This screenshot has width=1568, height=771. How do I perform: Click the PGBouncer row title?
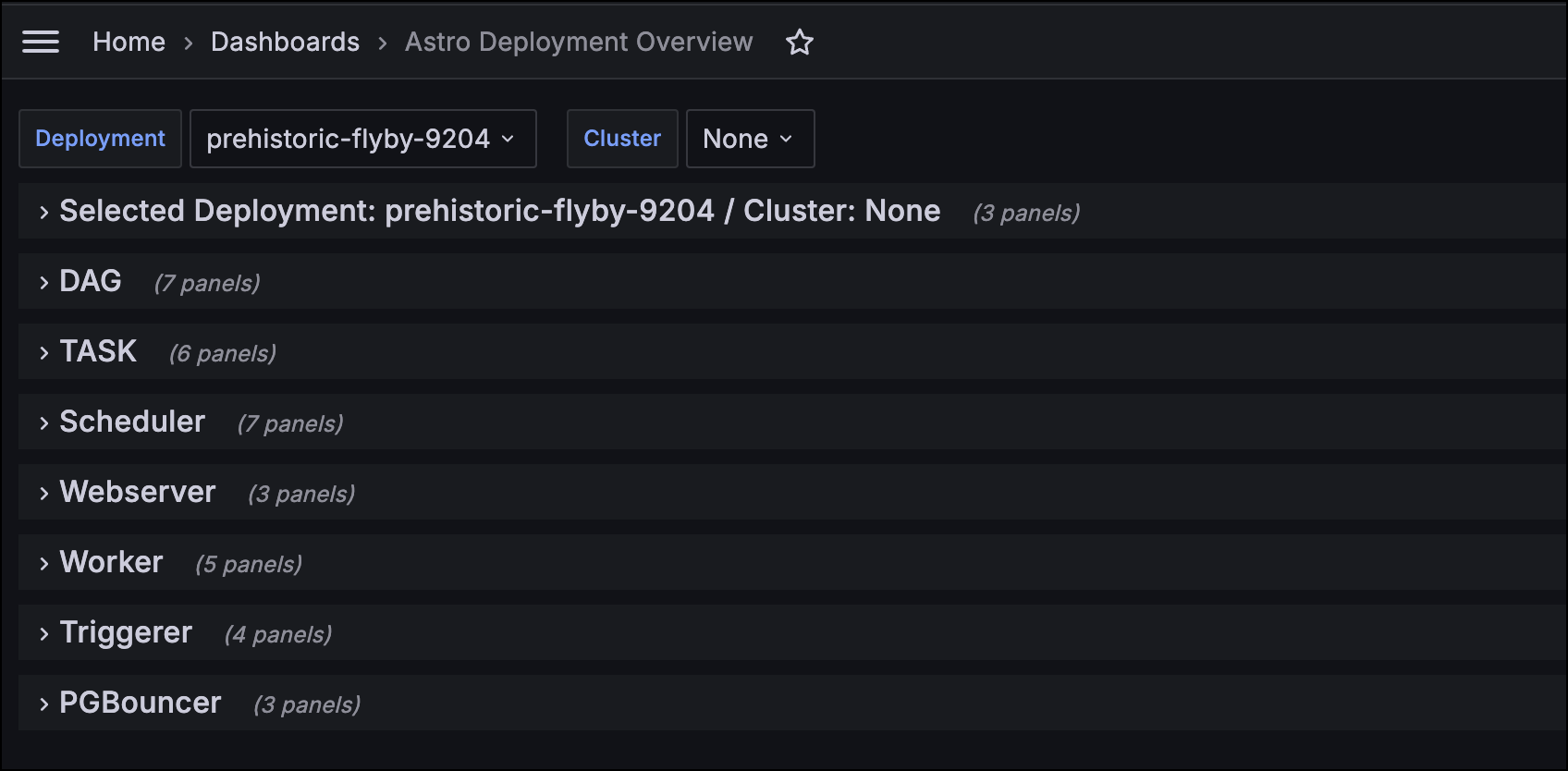click(x=141, y=703)
